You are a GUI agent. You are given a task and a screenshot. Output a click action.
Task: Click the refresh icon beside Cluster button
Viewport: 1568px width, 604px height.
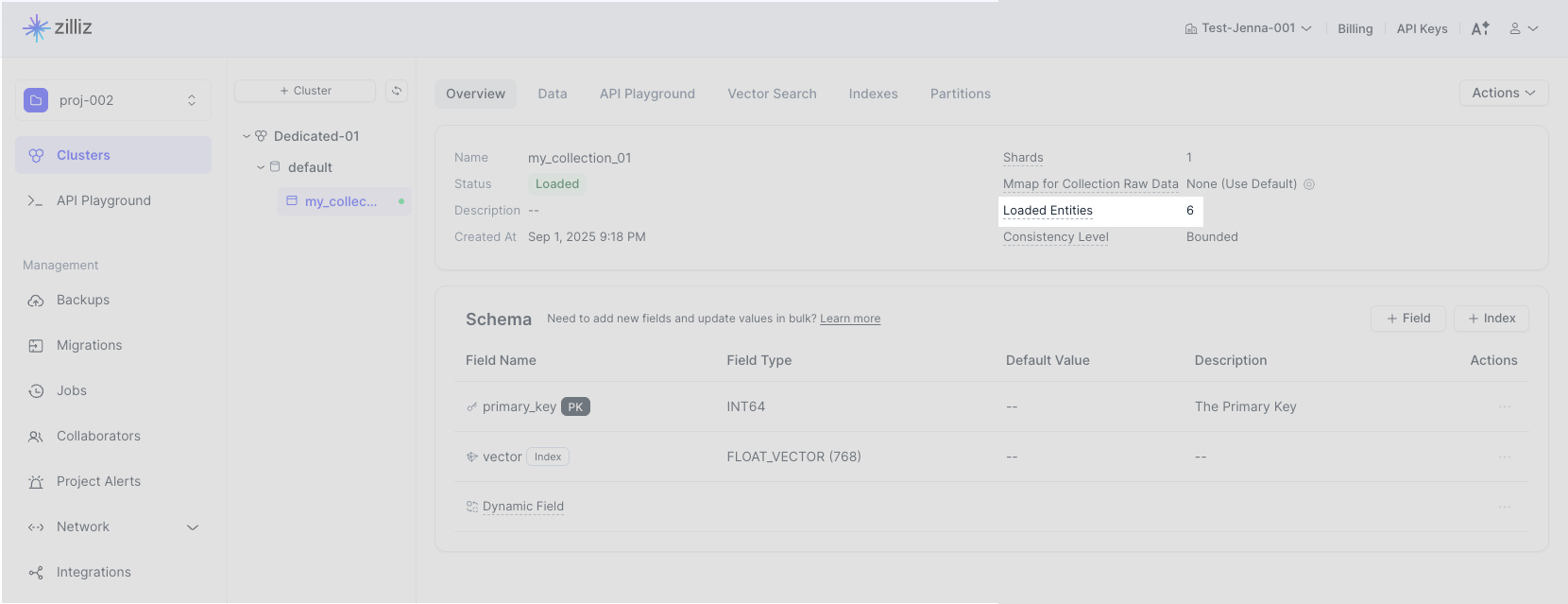pyautogui.click(x=397, y=91)
